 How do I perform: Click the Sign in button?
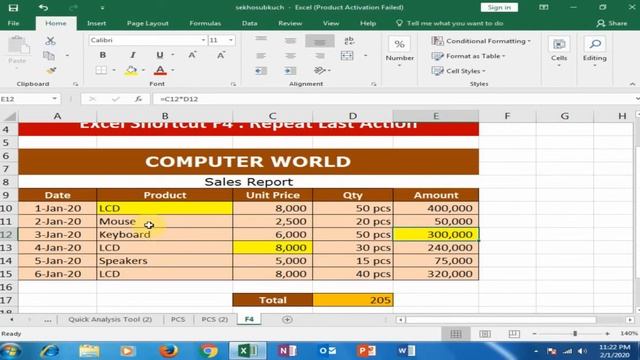[499, 7]
